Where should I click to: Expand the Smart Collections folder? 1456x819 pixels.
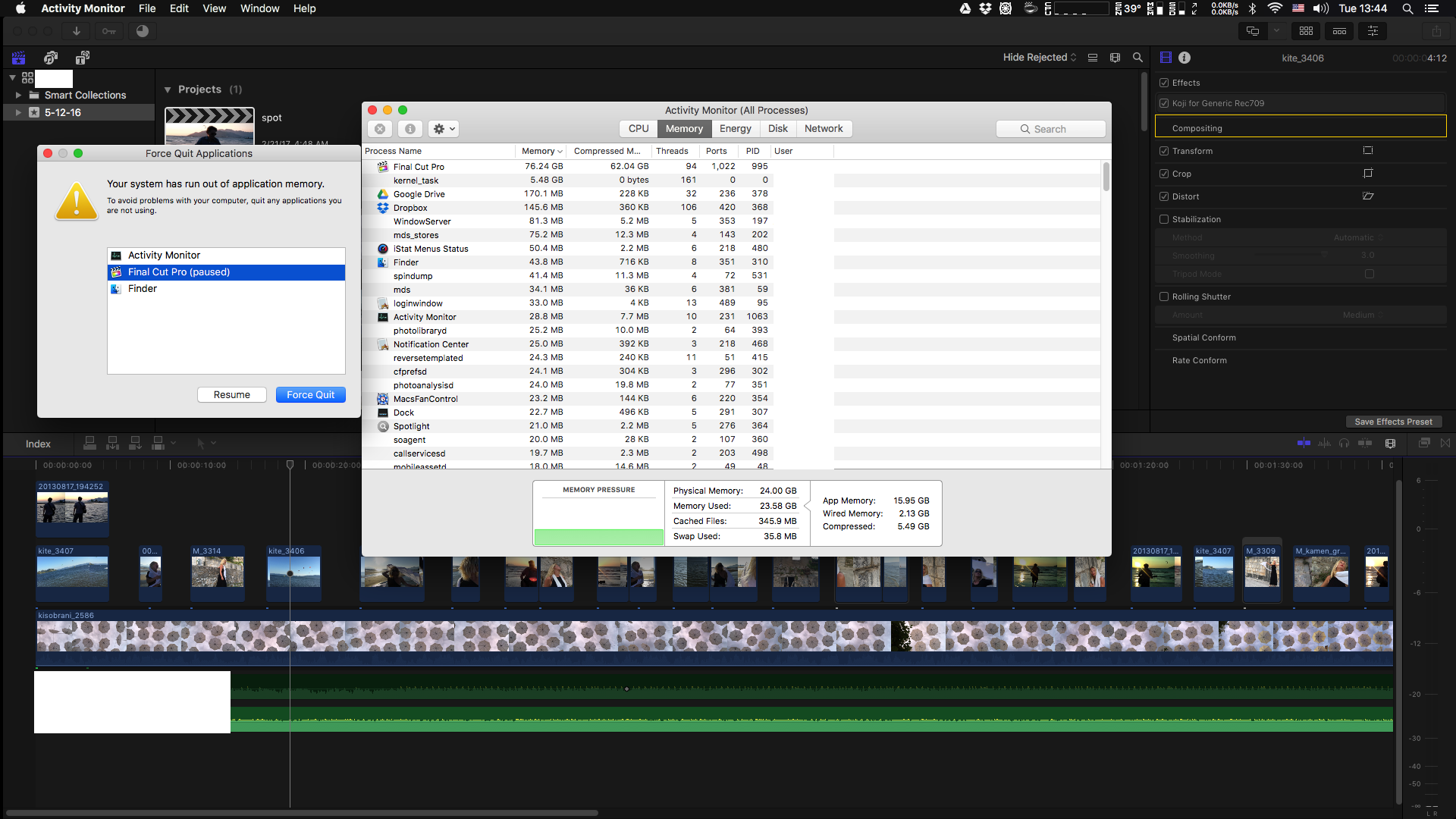(18, 95)
